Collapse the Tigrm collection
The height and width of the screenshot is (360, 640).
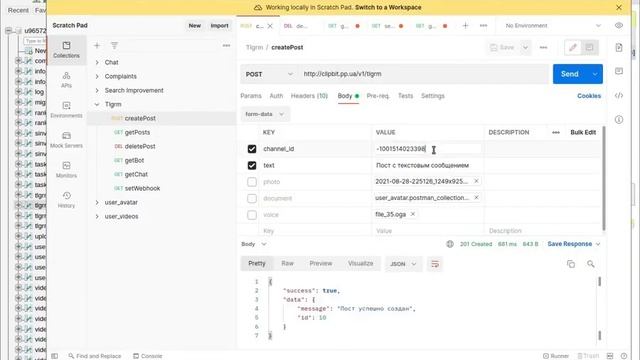tap(97, 104)
